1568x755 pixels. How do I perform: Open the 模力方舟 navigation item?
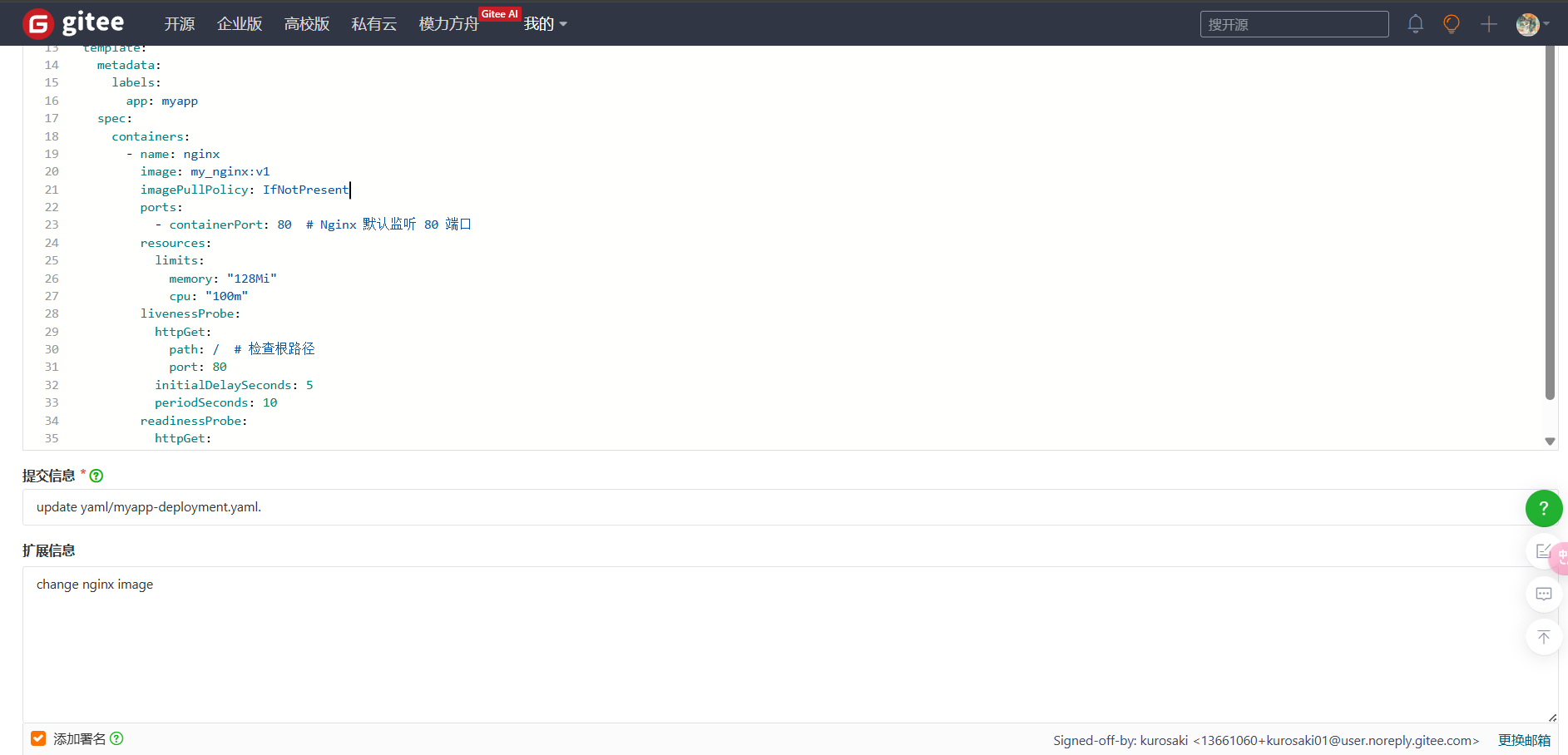[x=449, y=24]
